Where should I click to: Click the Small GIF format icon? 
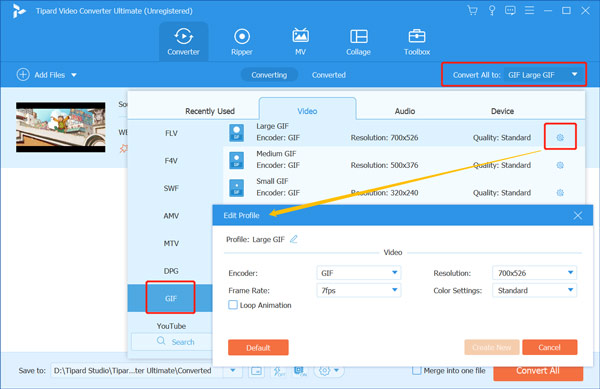coord(236,188)
